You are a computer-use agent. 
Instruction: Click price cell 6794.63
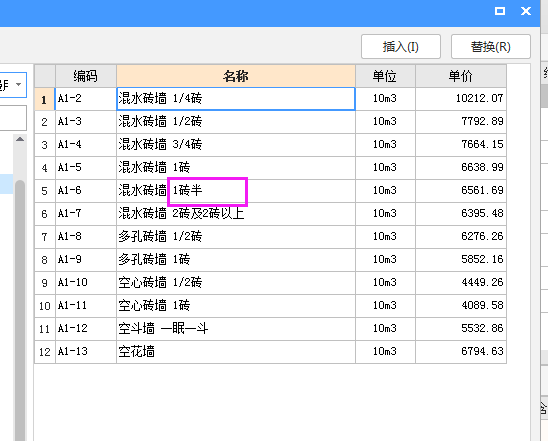point(461,352)
